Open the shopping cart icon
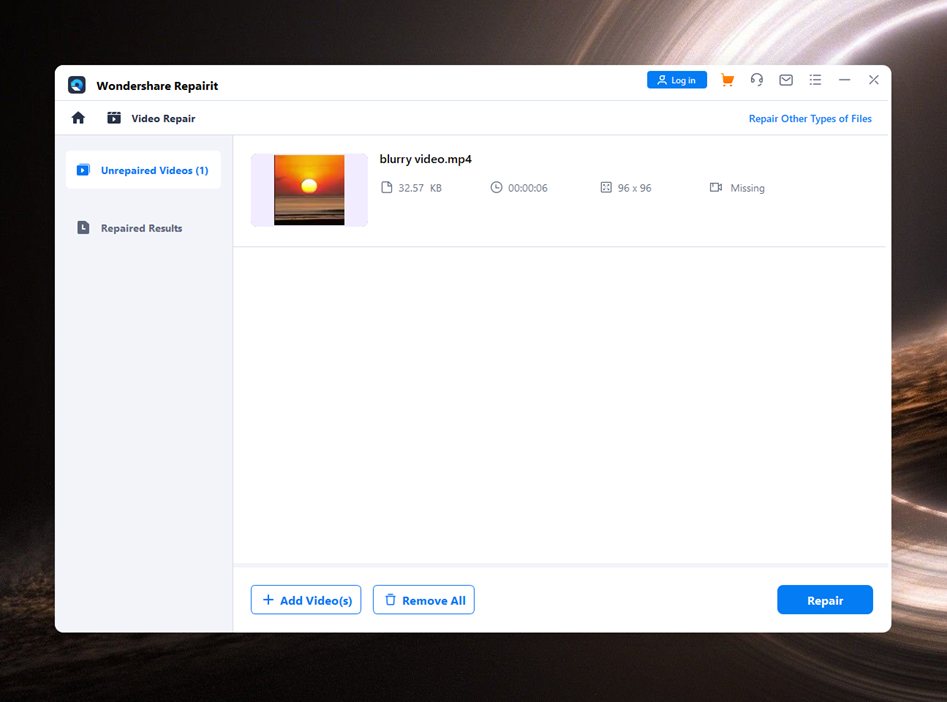 727,80
